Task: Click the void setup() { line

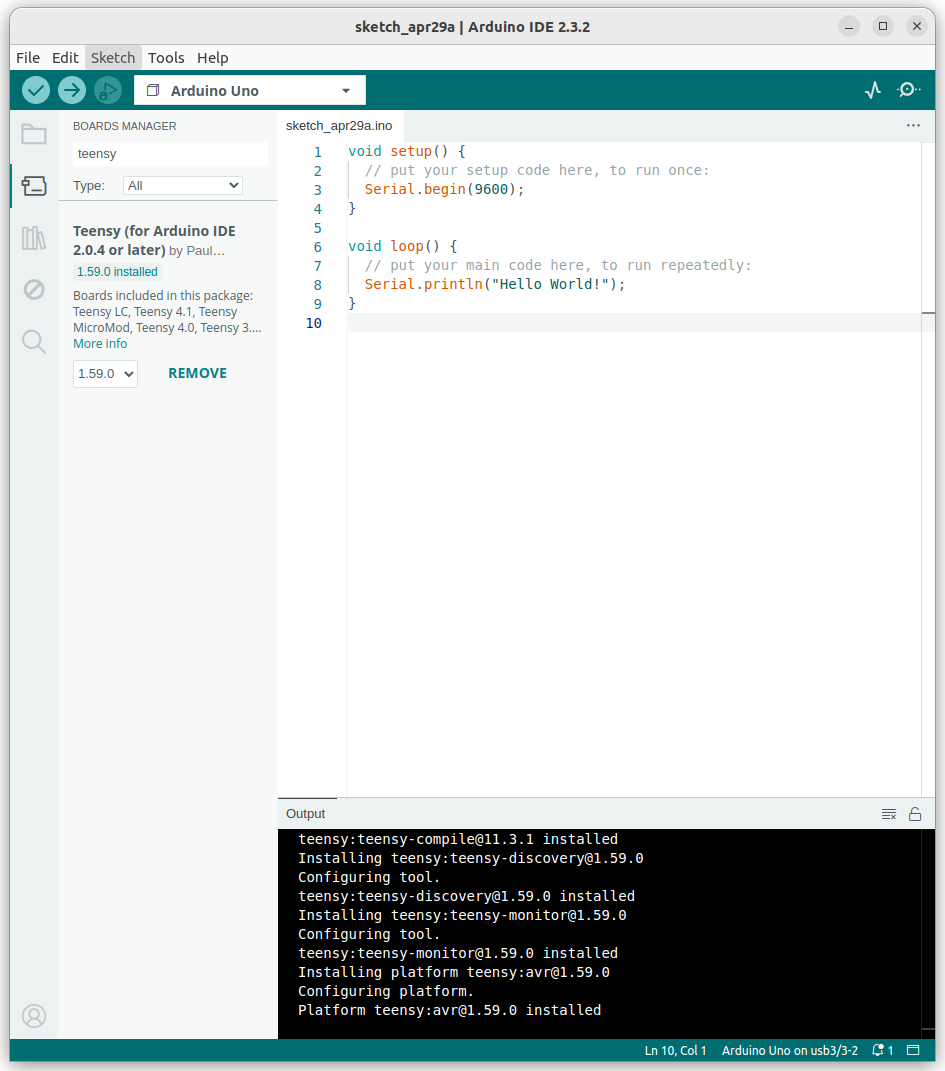Action: (407, 151)
